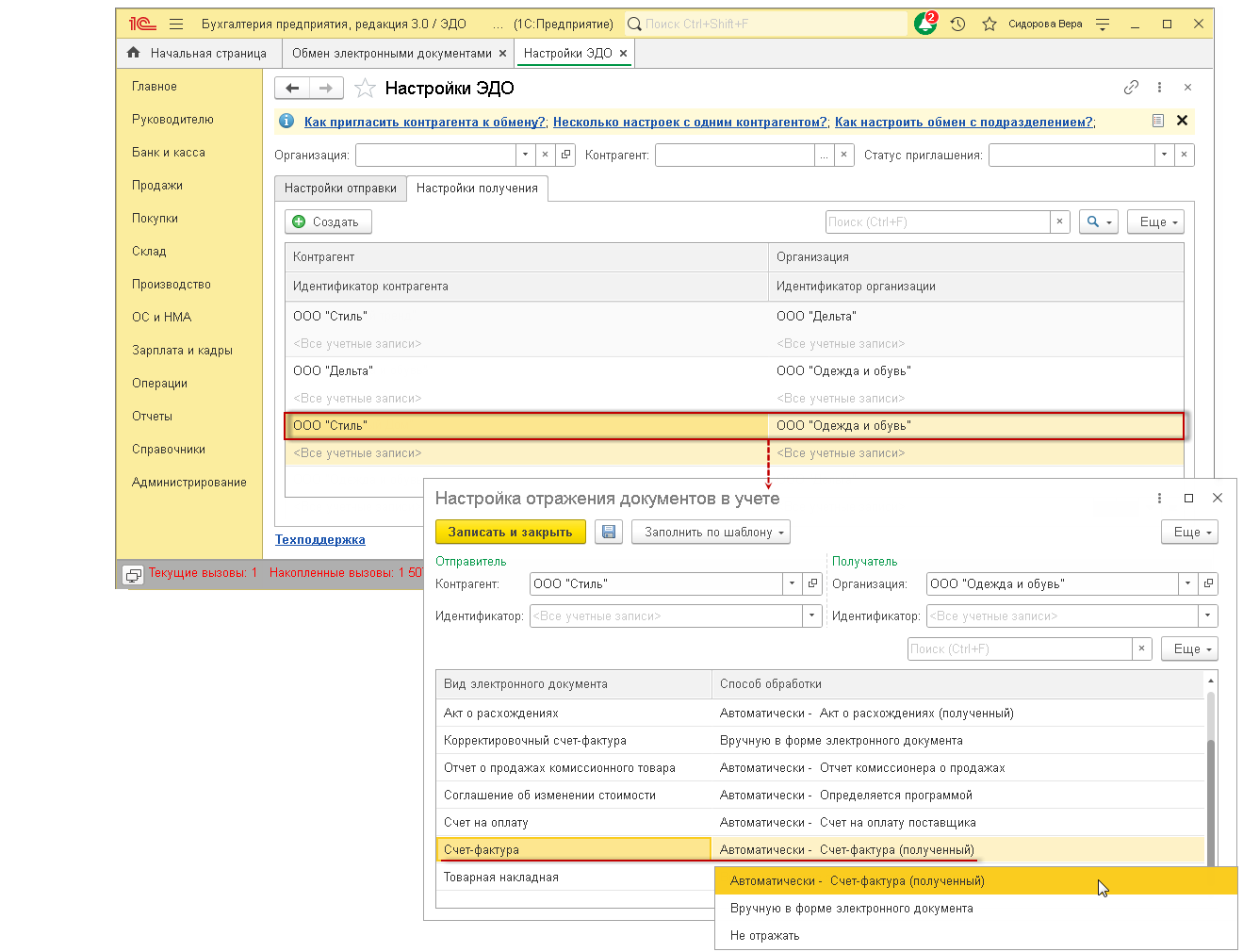This screenshot has height=952, width=1243.
Task: Close the Настройки ЭДО tab
Action: 623,54
